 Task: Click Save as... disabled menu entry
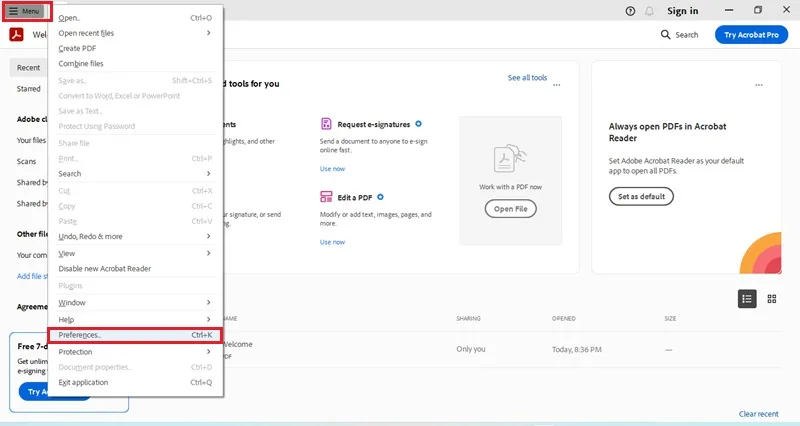pos(135,81)
